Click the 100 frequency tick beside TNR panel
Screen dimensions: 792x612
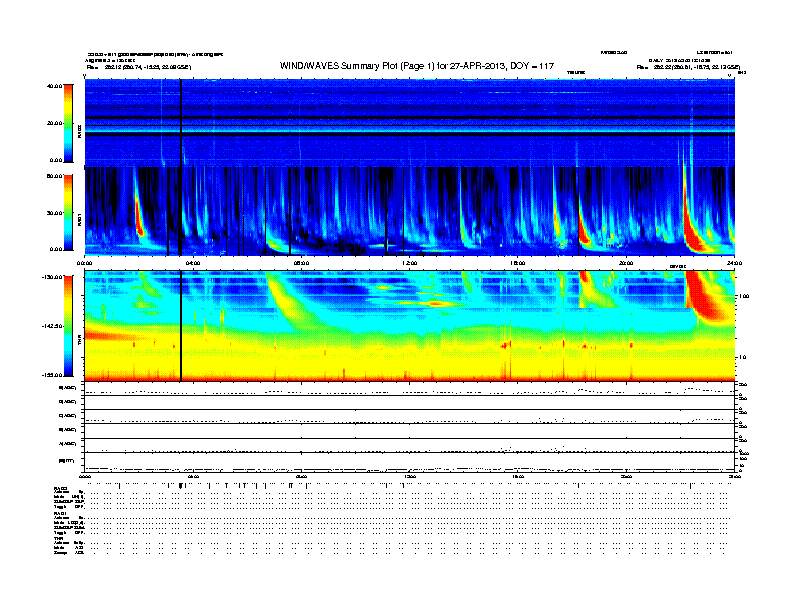(x=744, y=296)
